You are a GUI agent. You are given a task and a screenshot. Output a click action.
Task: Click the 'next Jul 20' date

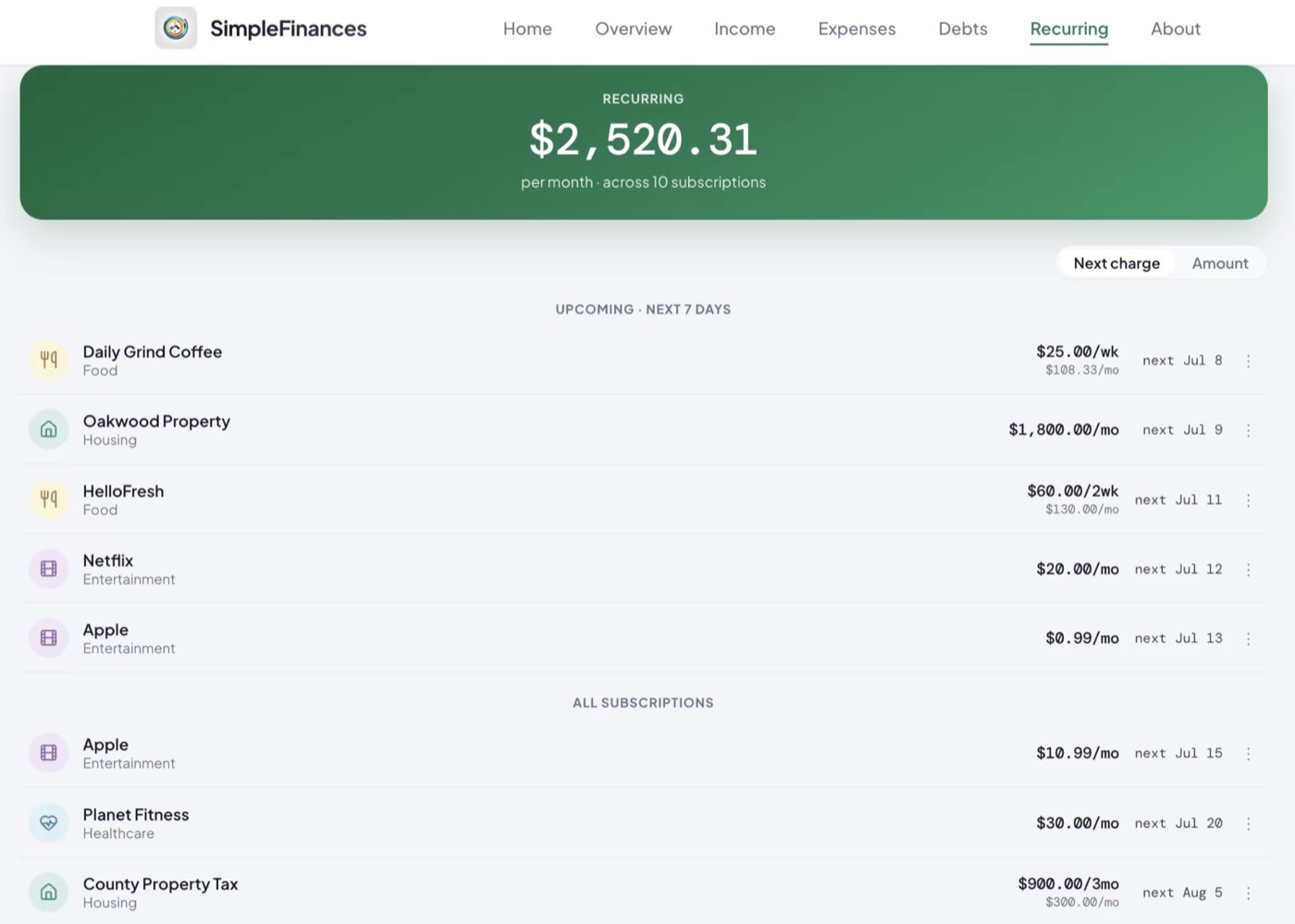(x=1178, y=823)
